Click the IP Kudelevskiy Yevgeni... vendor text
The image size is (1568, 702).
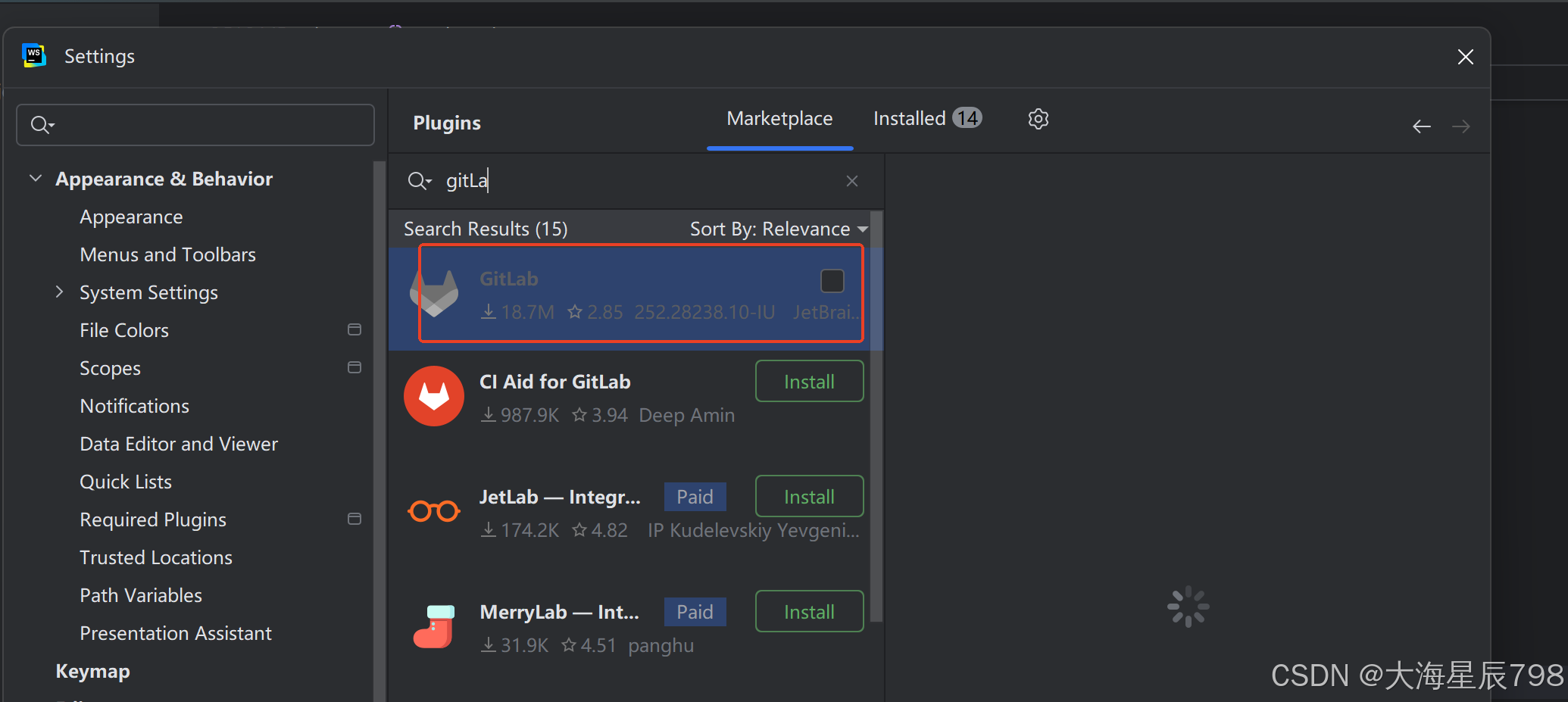coord(753,530)
